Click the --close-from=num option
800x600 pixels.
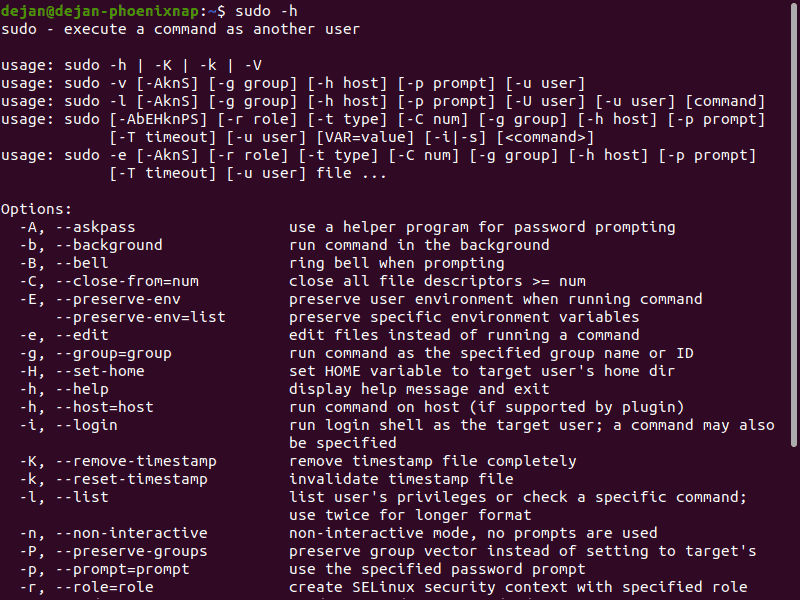point(127,281)
